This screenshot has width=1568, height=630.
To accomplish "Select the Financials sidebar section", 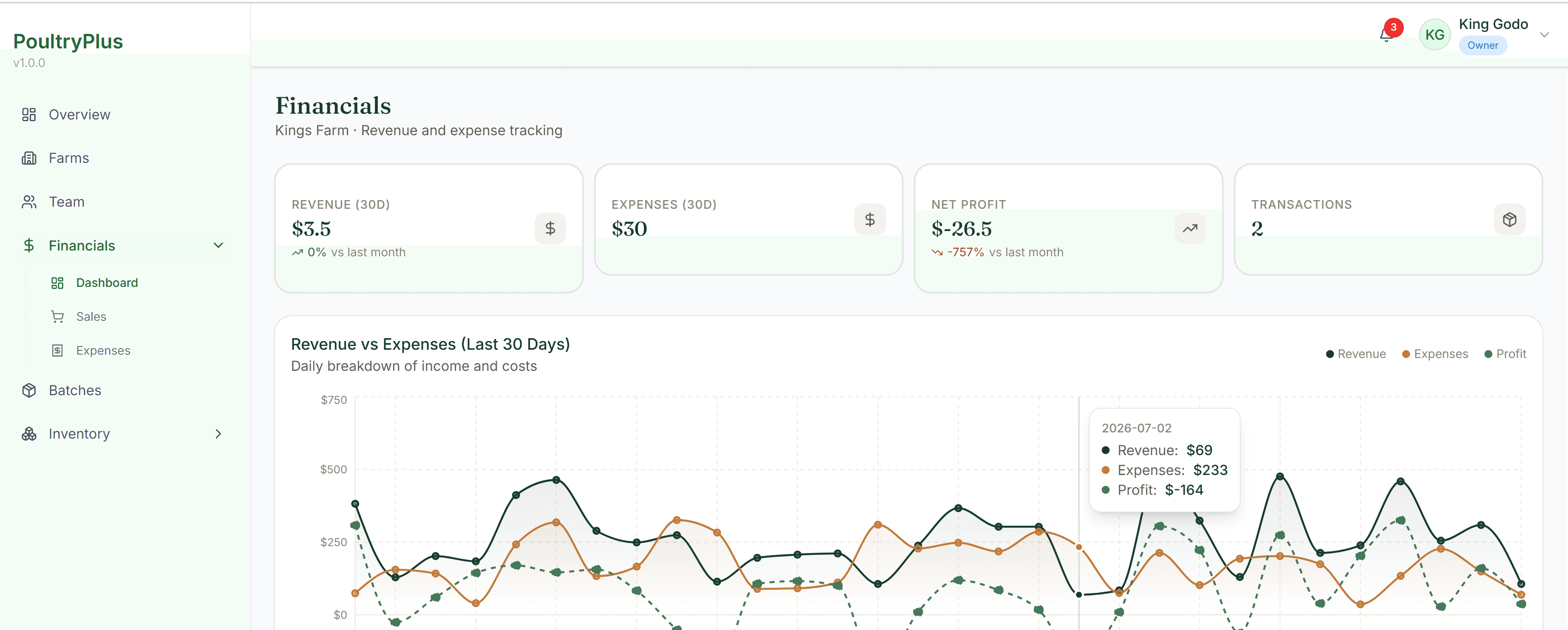I will tap(124, 245).
